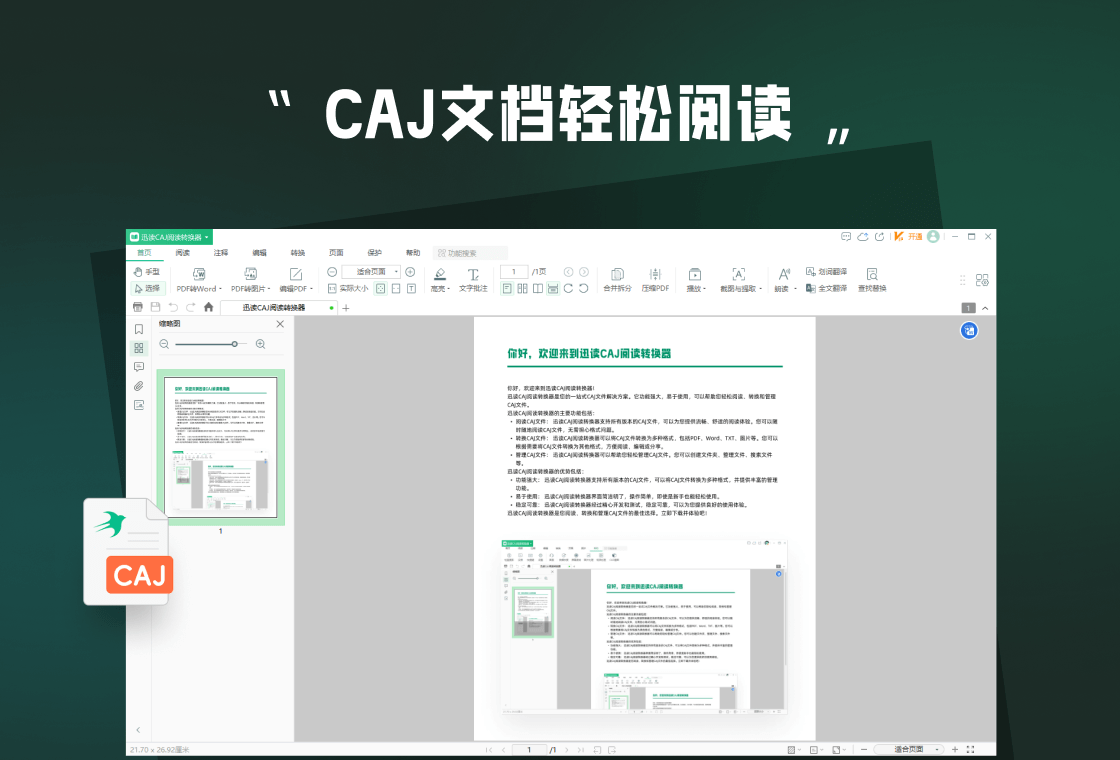This screenshot has height=760, width=1120.
Task: Open the 合并拆分 merge/split tool
Action: click(x=617, y=280)
